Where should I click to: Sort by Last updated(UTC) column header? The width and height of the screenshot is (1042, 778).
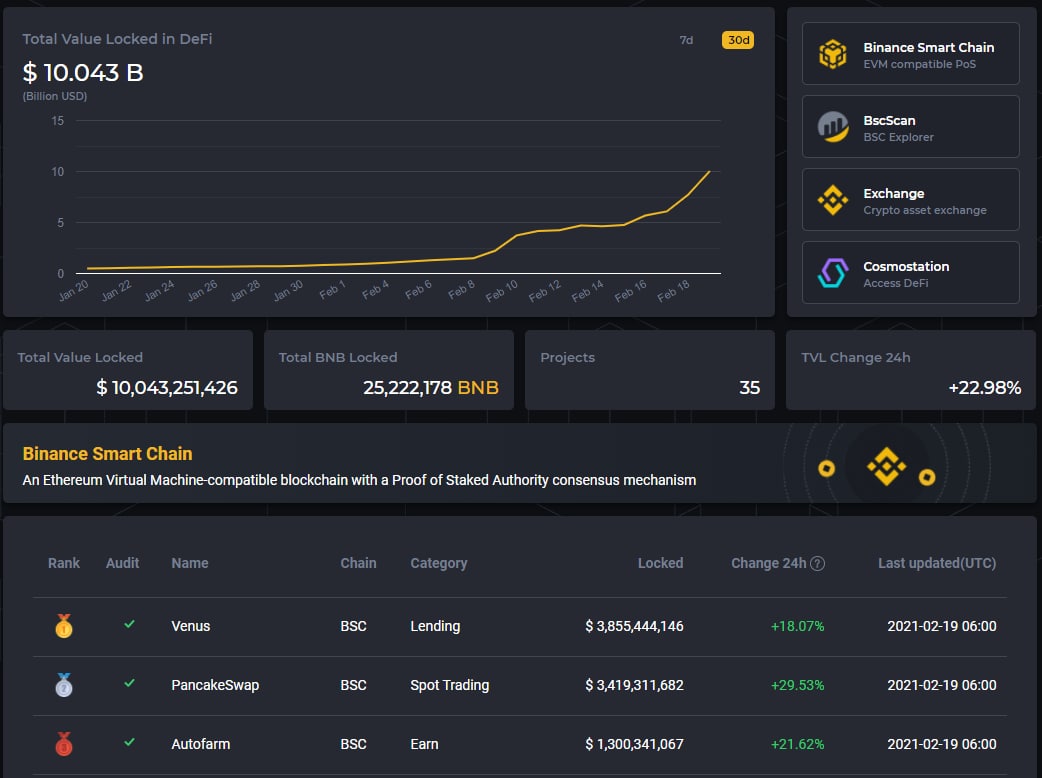pyautogui.click(x=936, y=563)
